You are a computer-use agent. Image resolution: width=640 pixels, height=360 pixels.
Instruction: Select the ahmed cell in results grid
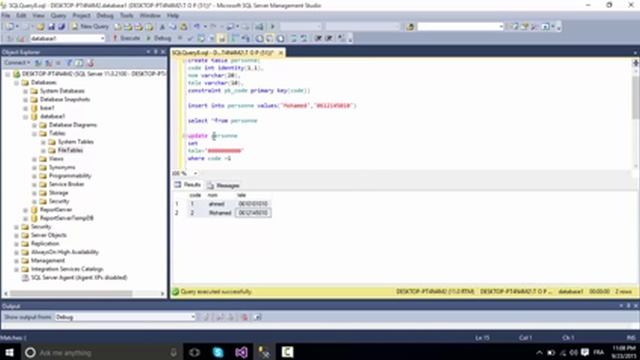coord(217,204)
